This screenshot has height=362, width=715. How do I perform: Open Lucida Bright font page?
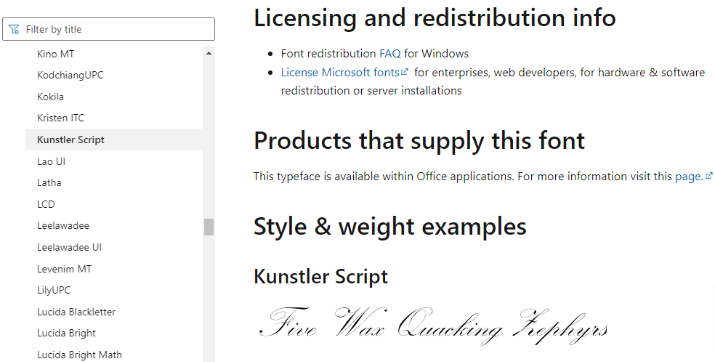tap(67, 333)
